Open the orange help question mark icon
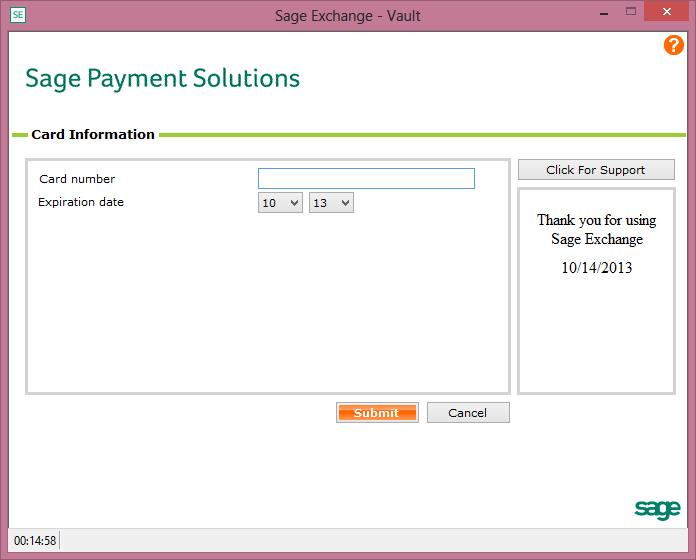This screenshot has height=560, width=696. [x=673, y=45]
